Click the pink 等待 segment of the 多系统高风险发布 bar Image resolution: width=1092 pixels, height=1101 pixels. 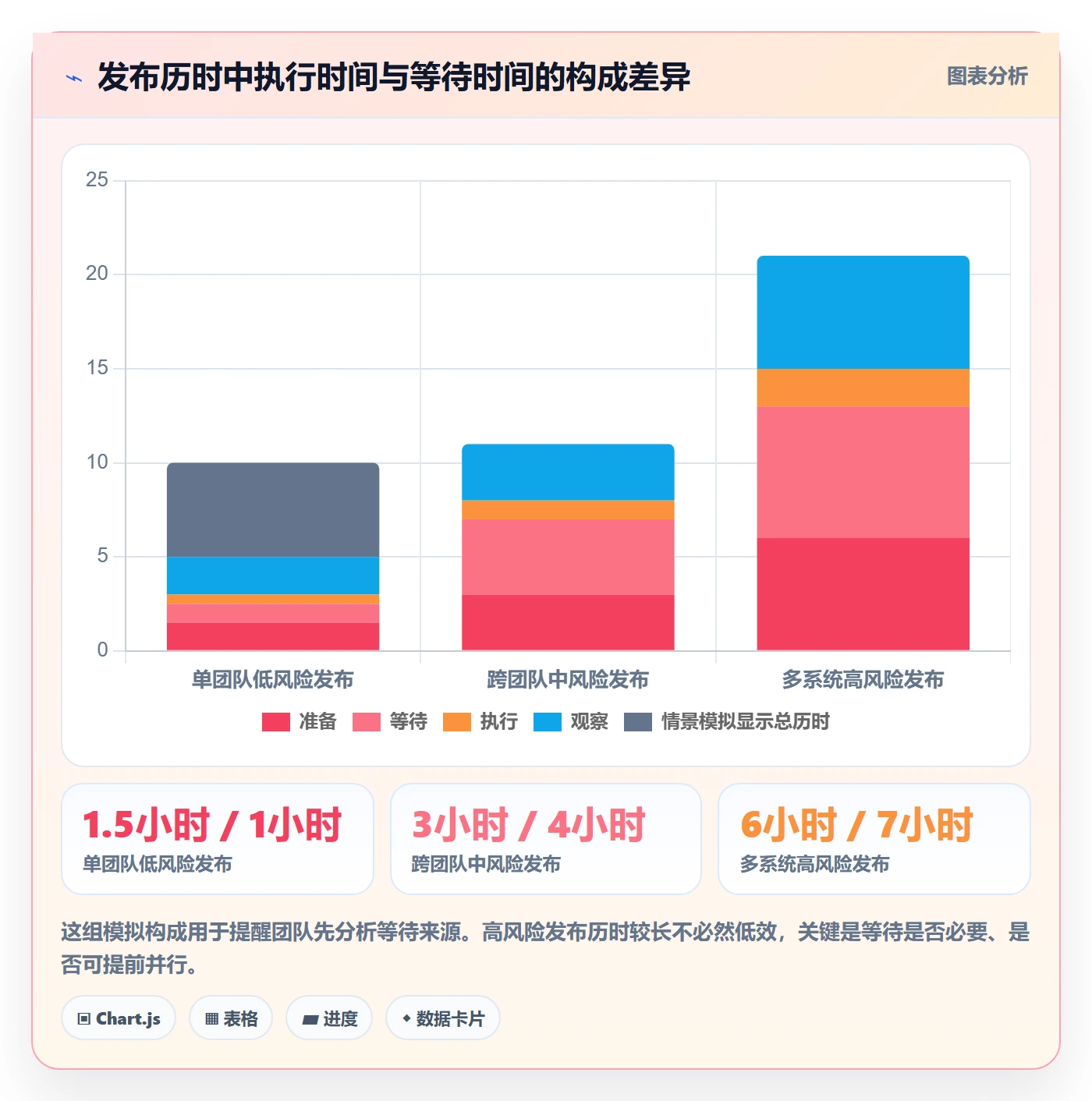click(863, 473)
